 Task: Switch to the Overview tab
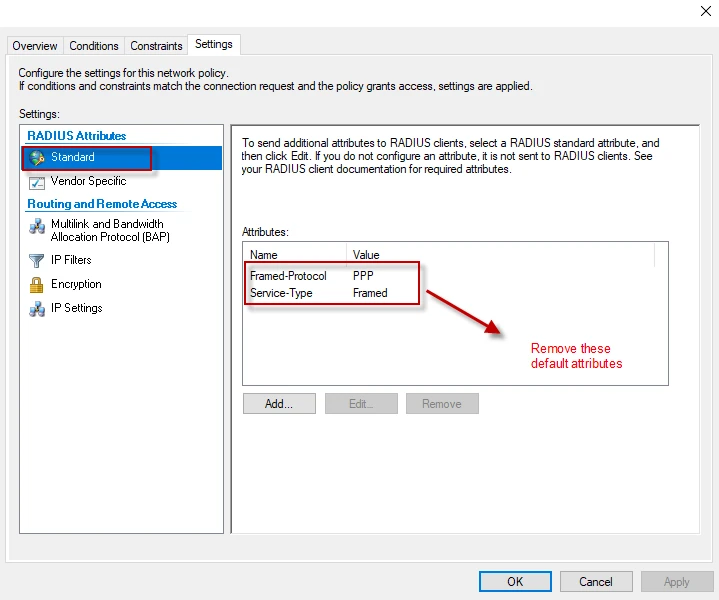[35, 46]
